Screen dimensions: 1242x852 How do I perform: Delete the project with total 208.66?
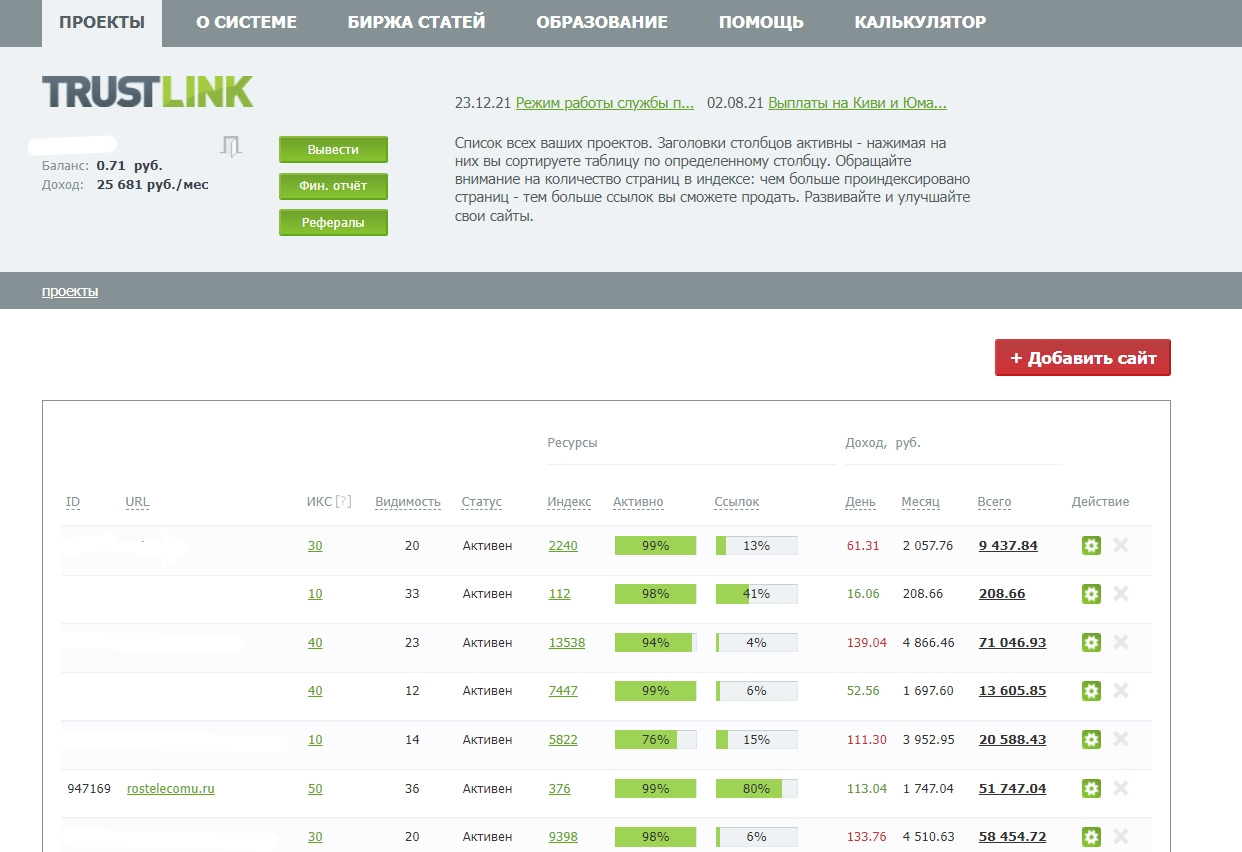point(1121,593)
